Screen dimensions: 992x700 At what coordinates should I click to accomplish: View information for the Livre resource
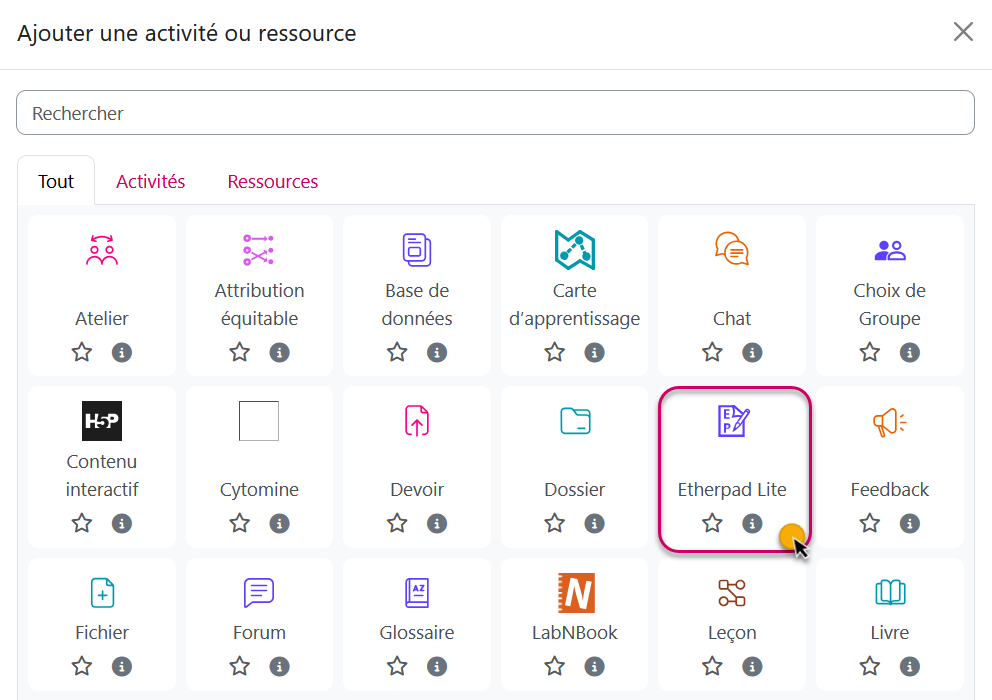[x=910, y=666]
